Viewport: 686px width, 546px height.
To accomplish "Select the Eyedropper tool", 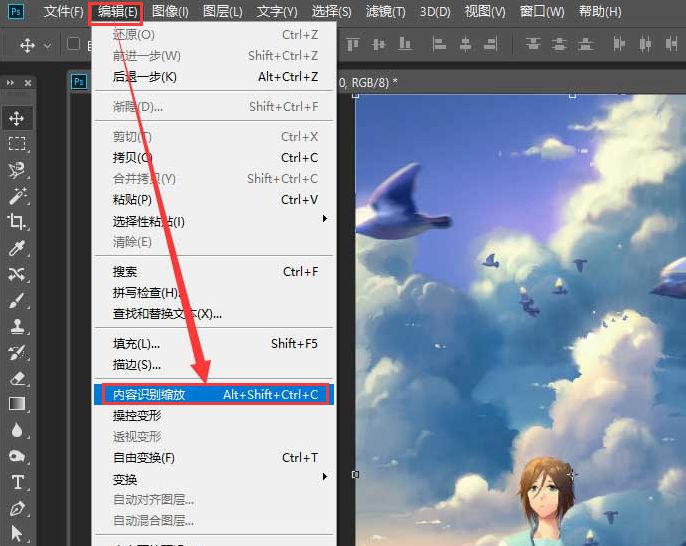I will click(x=17, y=248).
